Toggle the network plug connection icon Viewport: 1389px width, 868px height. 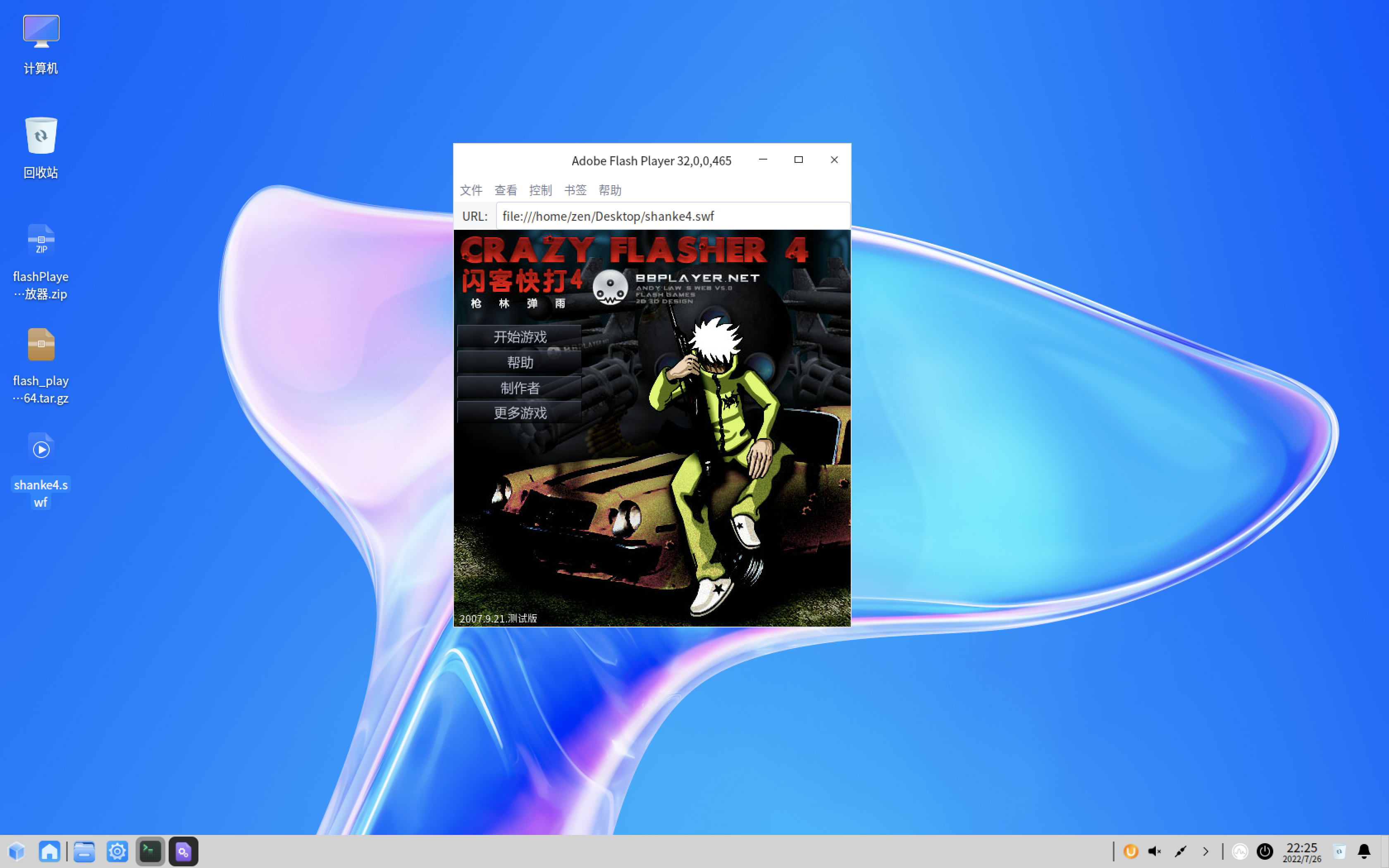click(1180, 851)
